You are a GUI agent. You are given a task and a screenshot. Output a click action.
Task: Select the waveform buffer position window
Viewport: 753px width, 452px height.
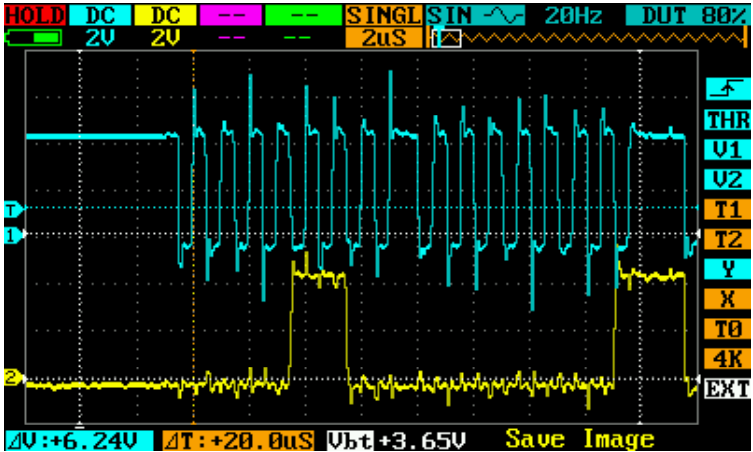[x=446, y=39]
